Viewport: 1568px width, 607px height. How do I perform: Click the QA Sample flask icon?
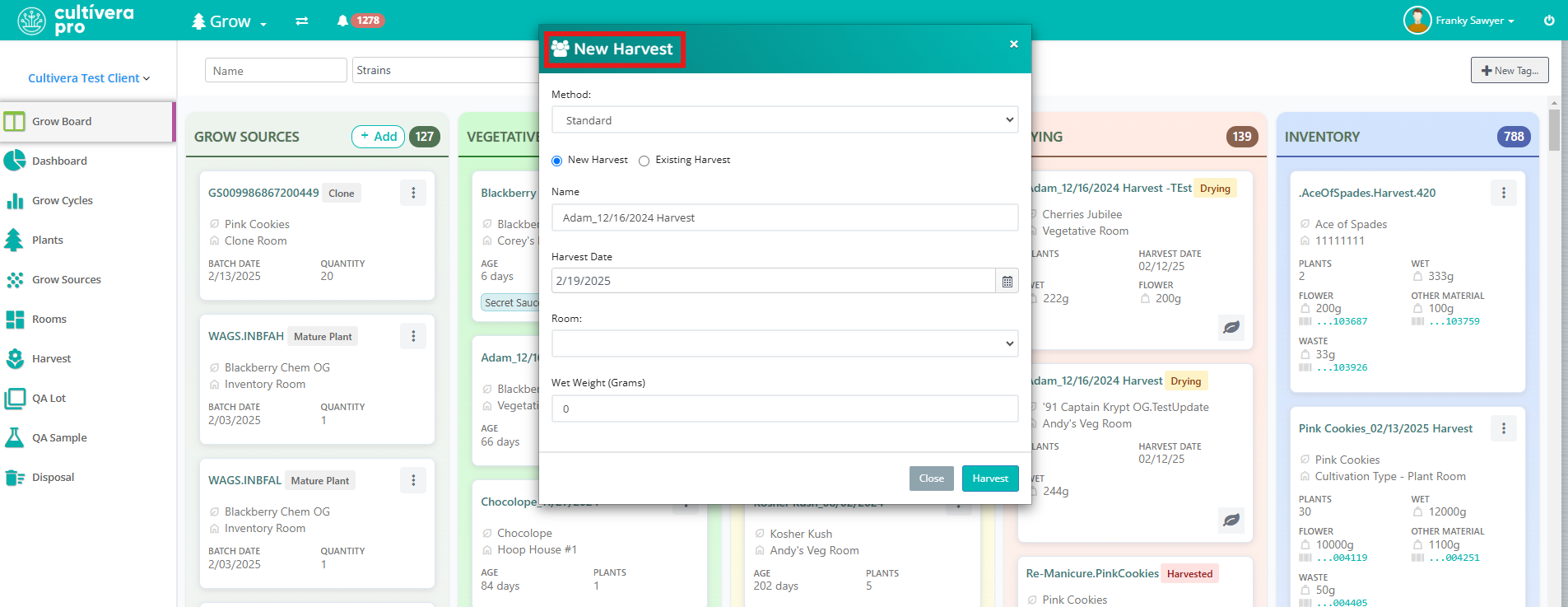coord(15,437)
